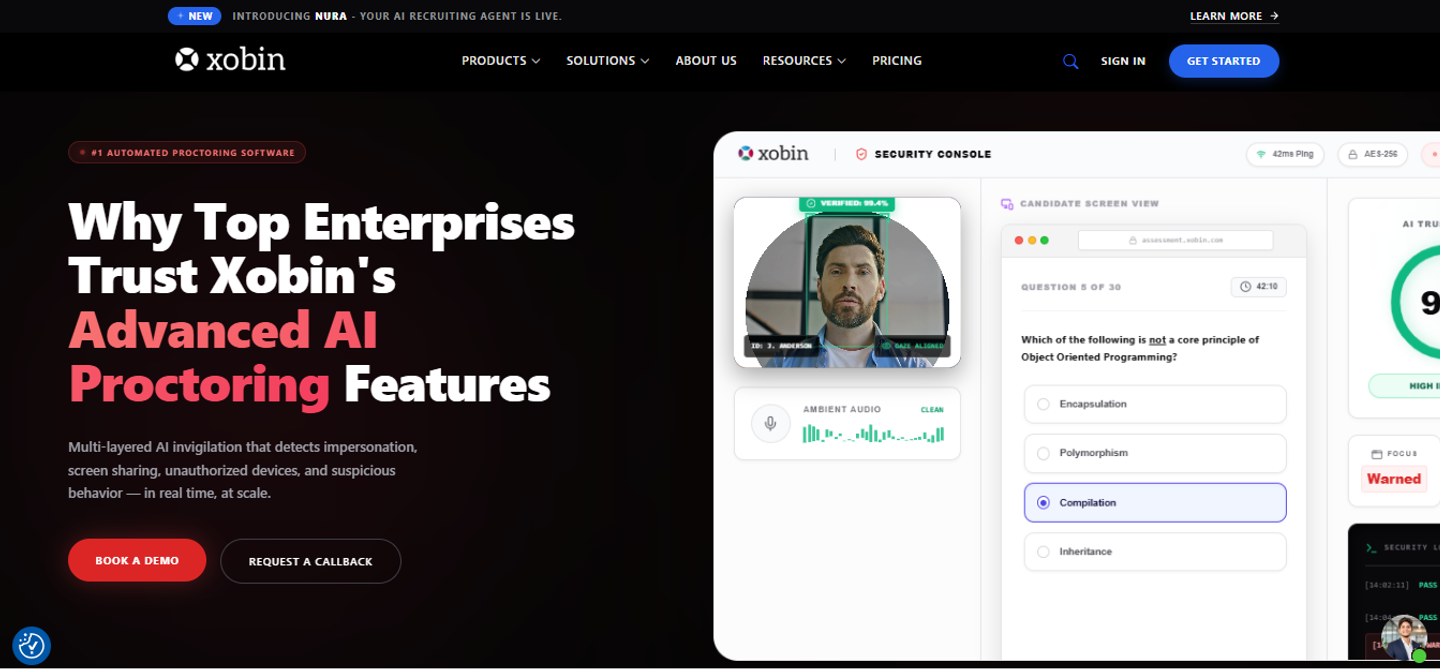Viewport: 1440px width, 670px height.
Task: Click the blue NEW badge
Action: (x=195, y=16)
